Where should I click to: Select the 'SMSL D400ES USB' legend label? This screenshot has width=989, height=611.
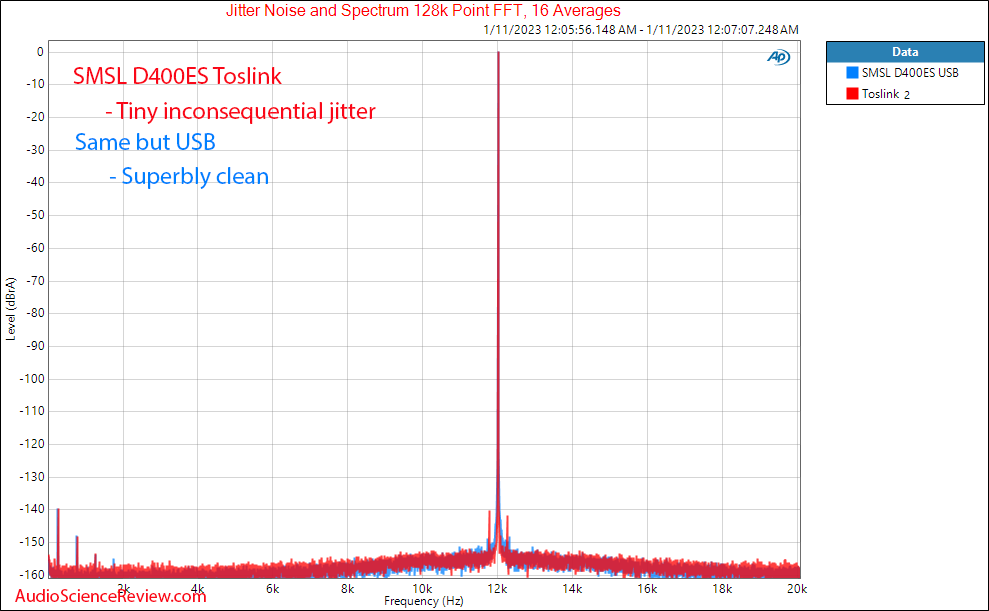(910, 73)
